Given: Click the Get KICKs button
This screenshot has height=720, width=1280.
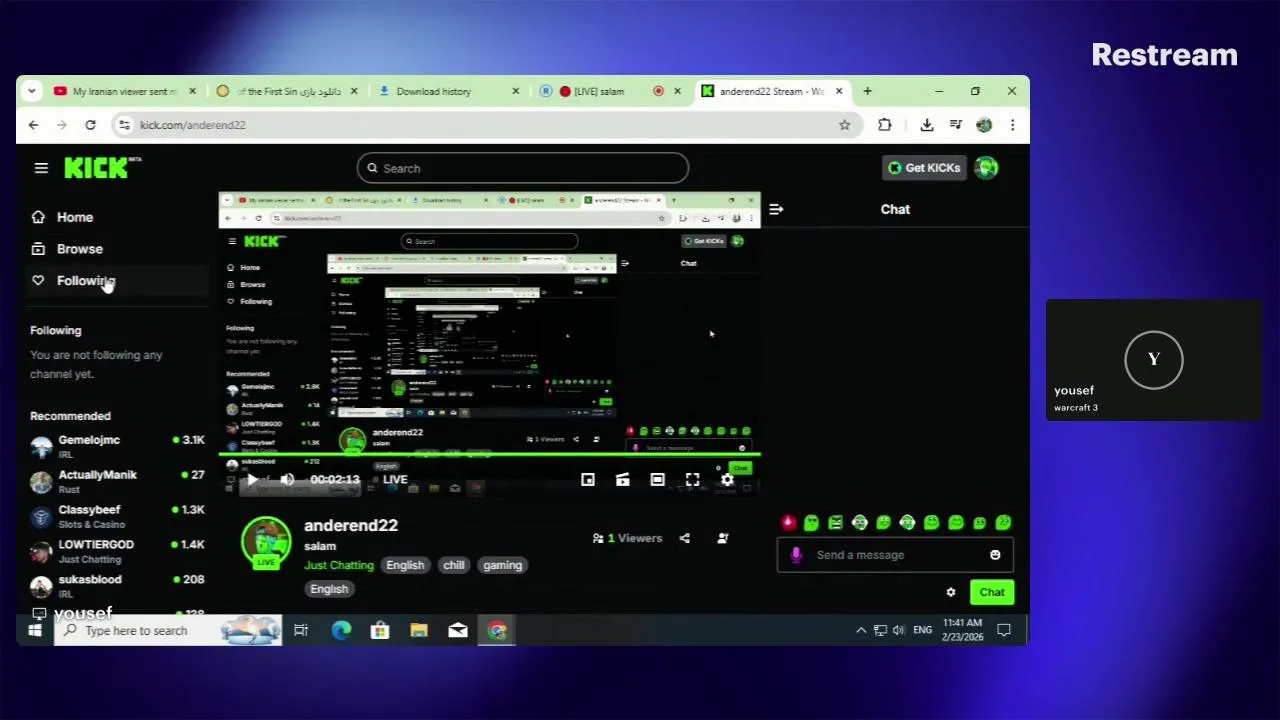Looking at the screenshot, I should point(925,168).
